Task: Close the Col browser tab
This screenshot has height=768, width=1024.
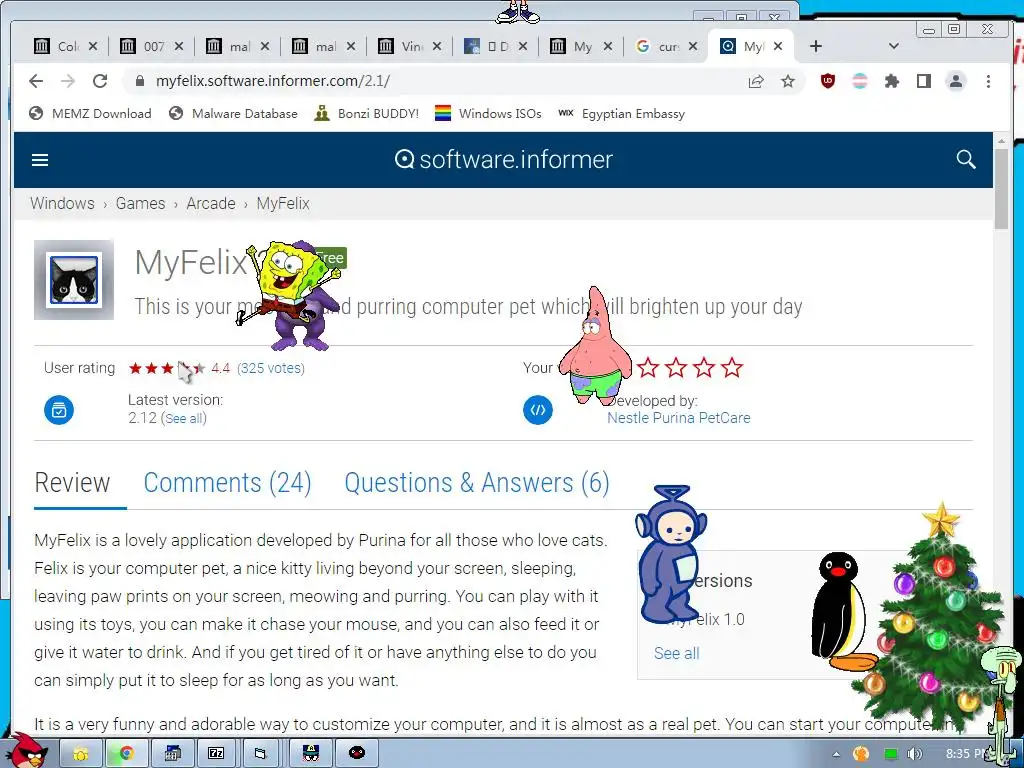Action: pos(93,46)
